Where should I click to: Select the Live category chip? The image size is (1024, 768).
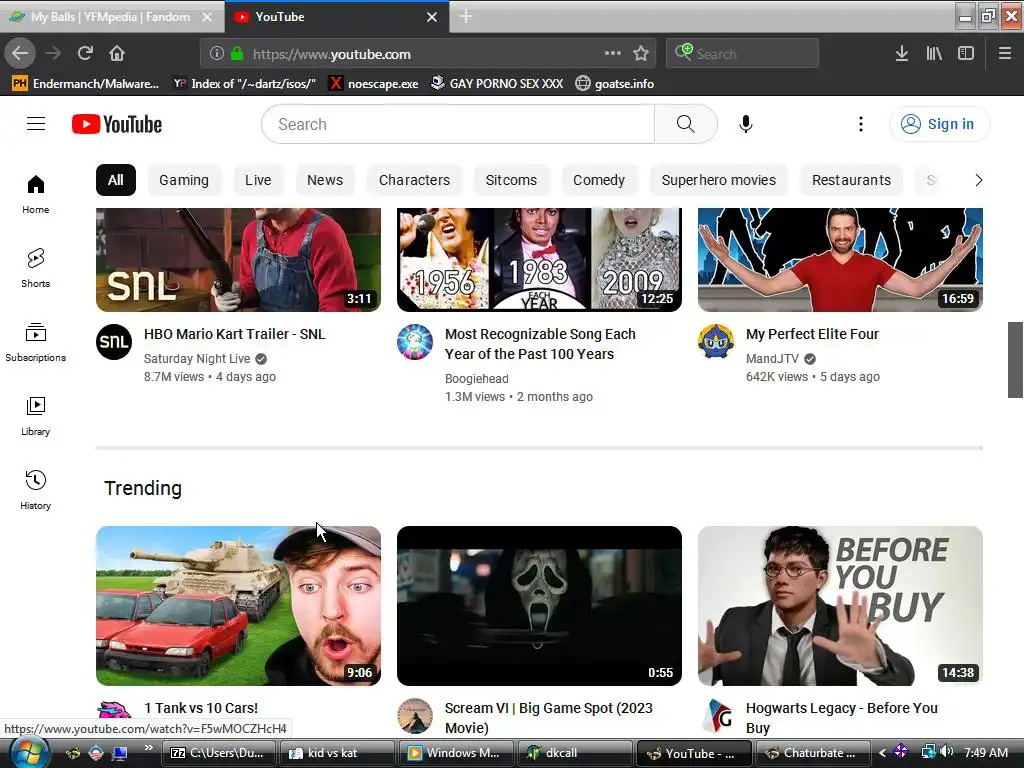coord(258,180)
